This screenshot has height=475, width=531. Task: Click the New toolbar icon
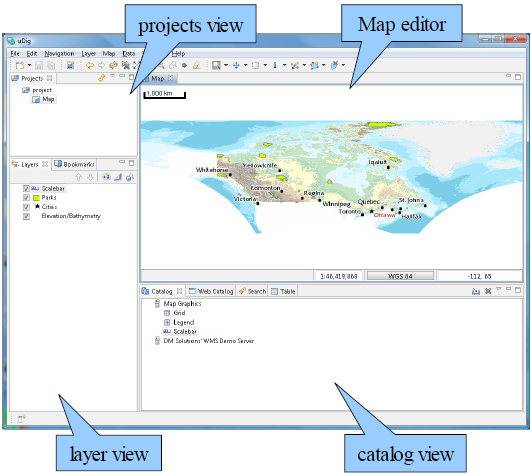tap(20, 65)
